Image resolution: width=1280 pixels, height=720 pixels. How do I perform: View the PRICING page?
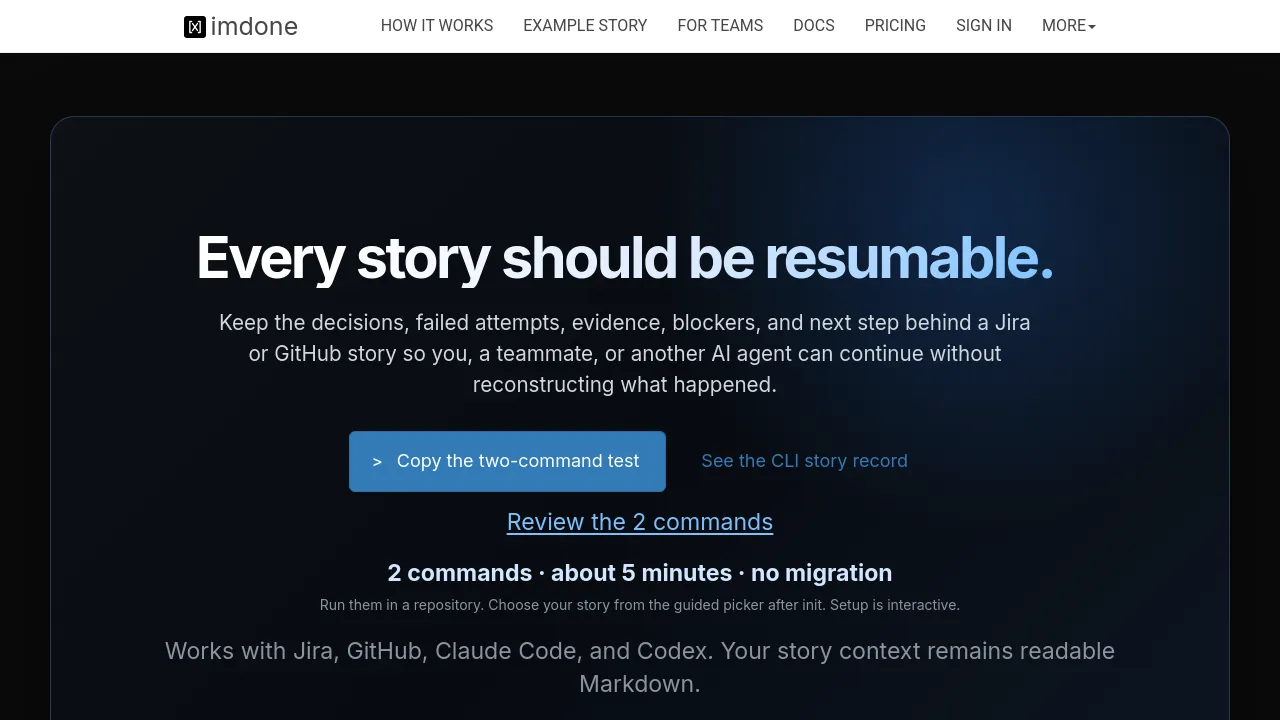(895, 26)
